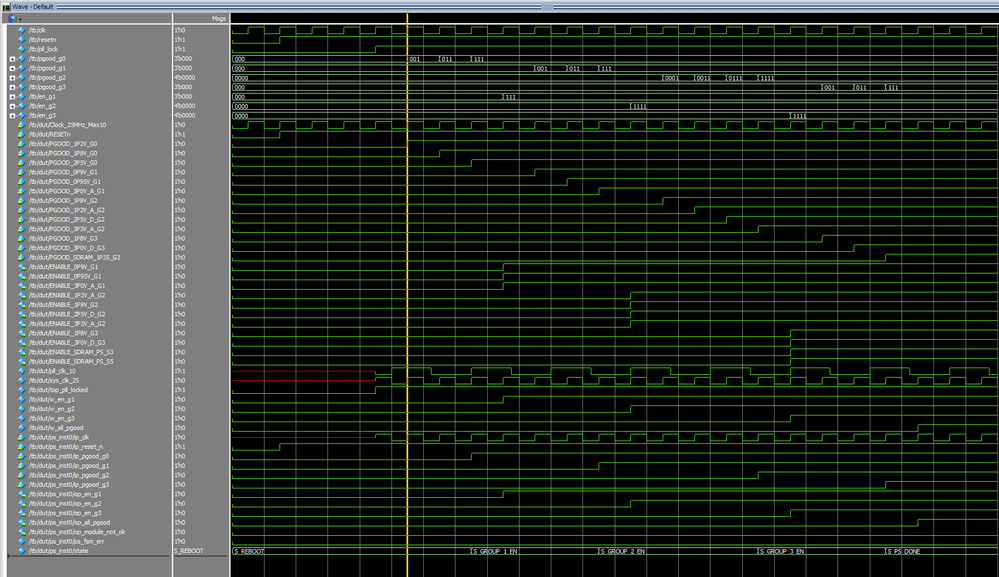999x577 pixels.
Task: Expand the /tb/pgood_g2 bus
Action: tap(12, 78)
